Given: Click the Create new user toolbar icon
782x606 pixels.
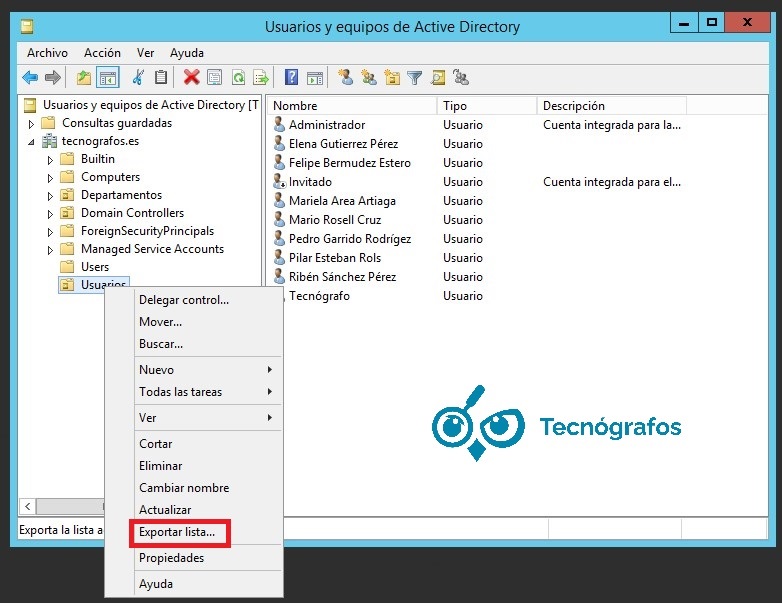Looking at the screenshot, I should click(x=346, y=77).
